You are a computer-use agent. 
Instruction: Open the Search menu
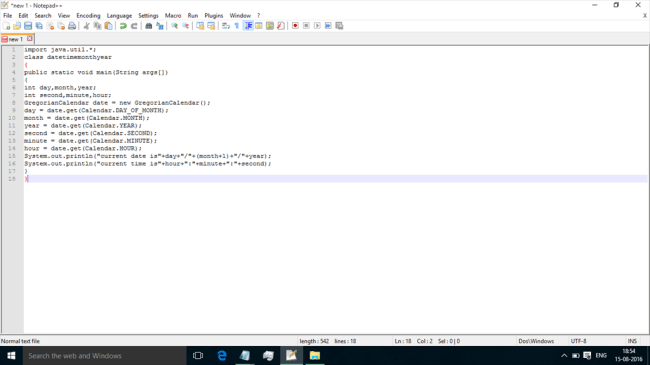[43, 15]
